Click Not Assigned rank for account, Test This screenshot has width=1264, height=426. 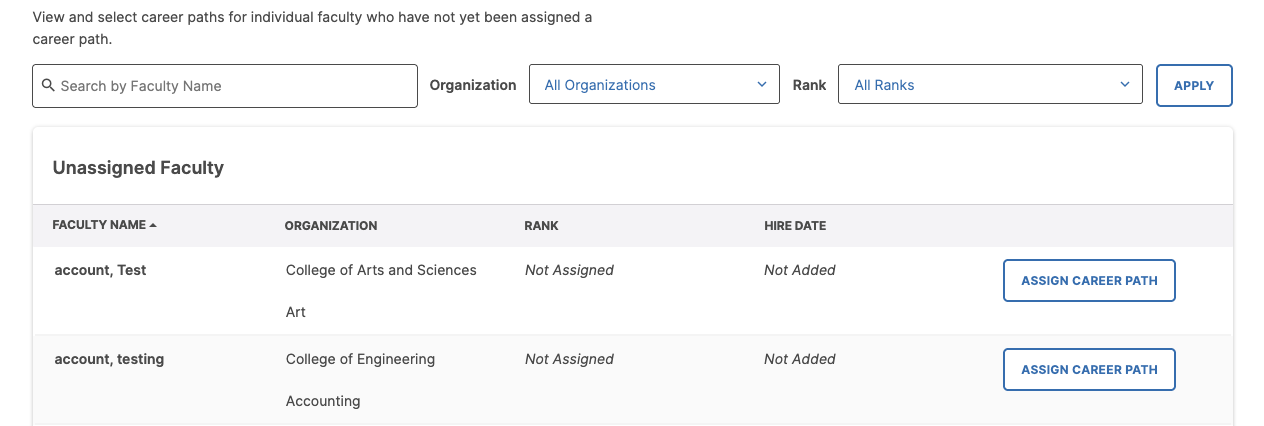(569, 270)
